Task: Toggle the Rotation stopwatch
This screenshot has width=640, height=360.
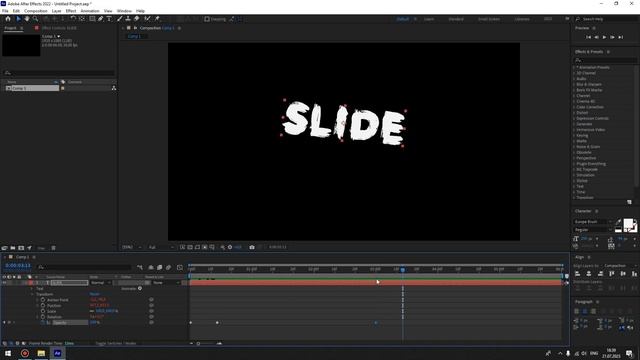Action: coord(43,317)
